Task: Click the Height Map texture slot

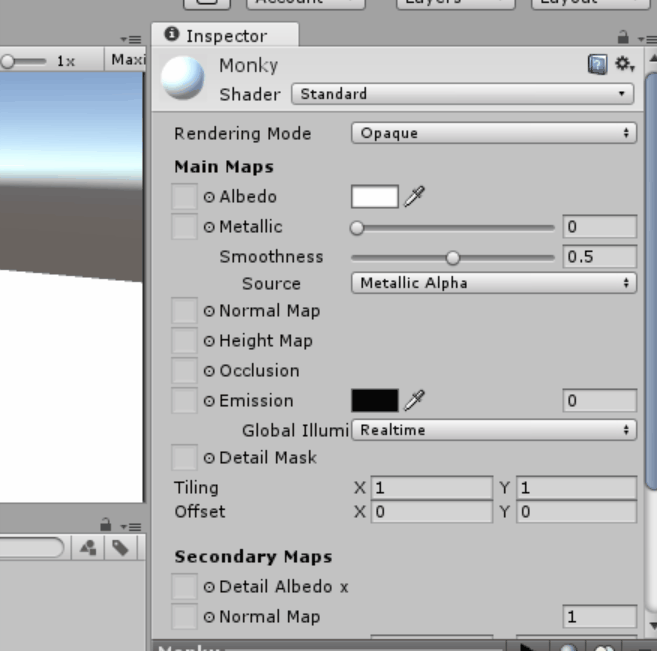Action: point(184,341)
